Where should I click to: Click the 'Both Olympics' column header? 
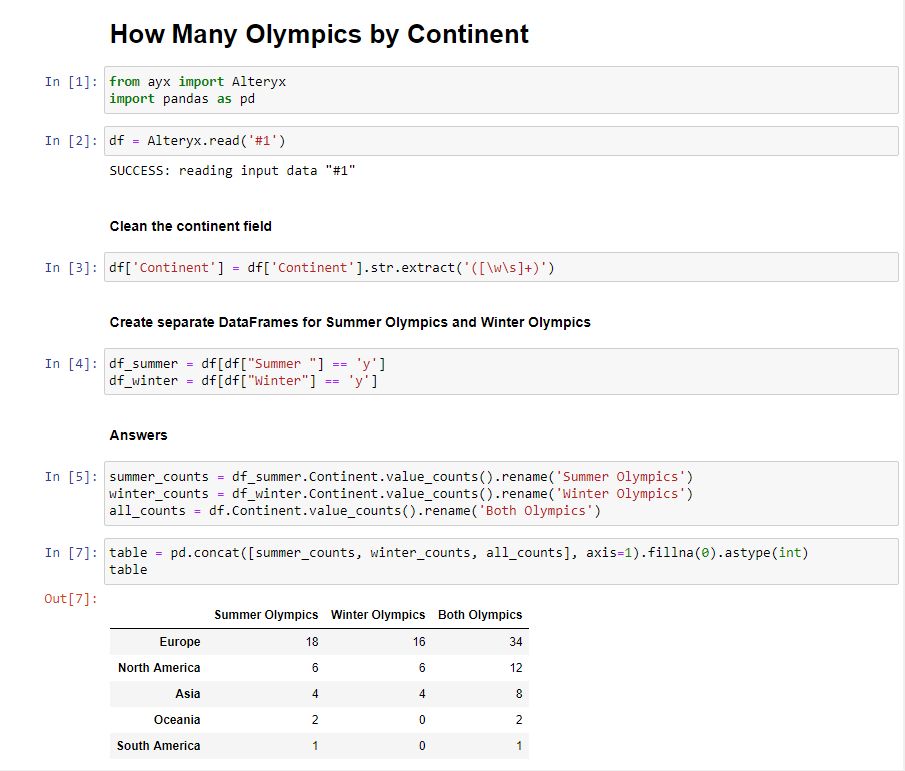click(480, 615)
